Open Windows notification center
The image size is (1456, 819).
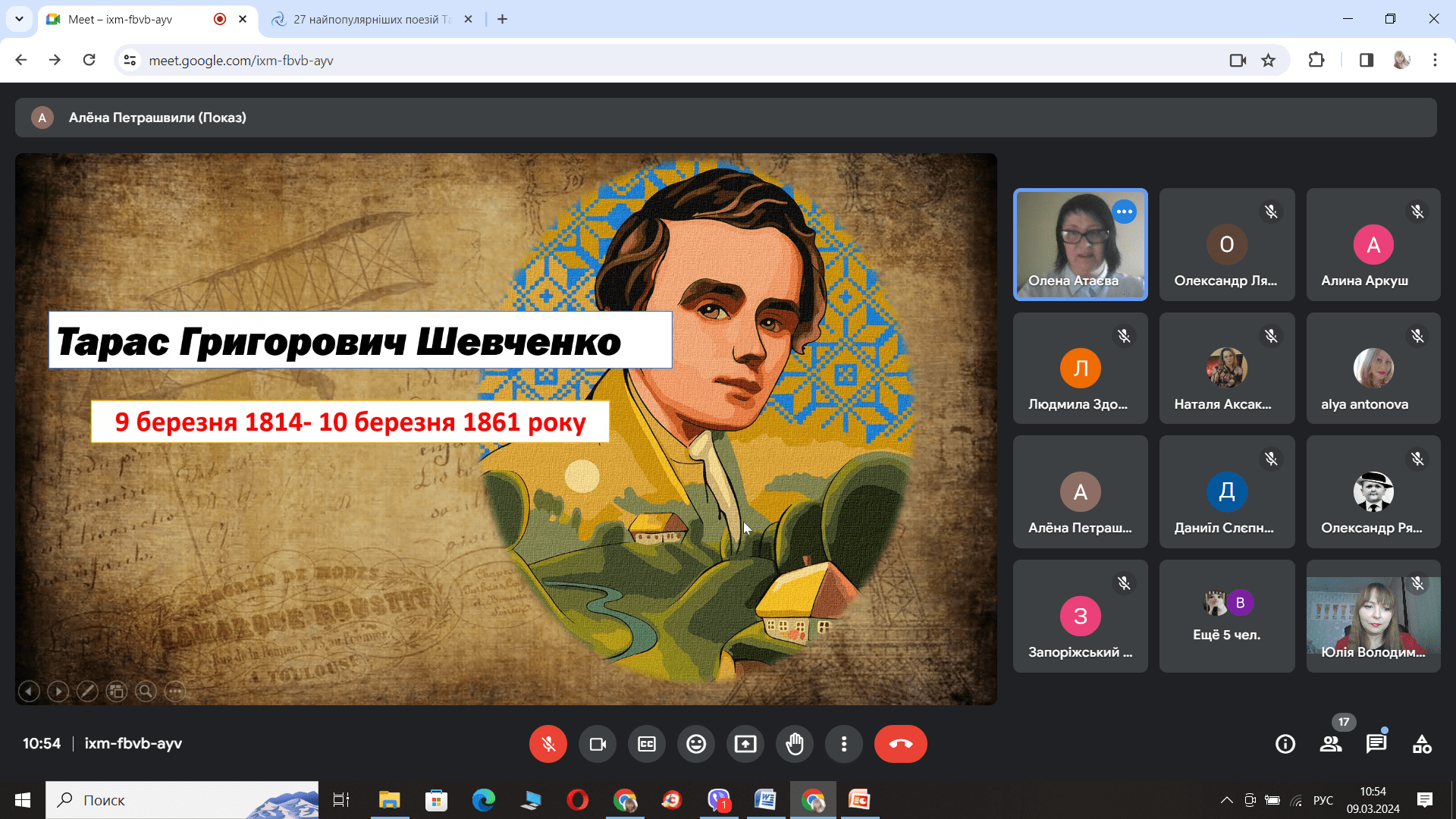coord(1425,800)
